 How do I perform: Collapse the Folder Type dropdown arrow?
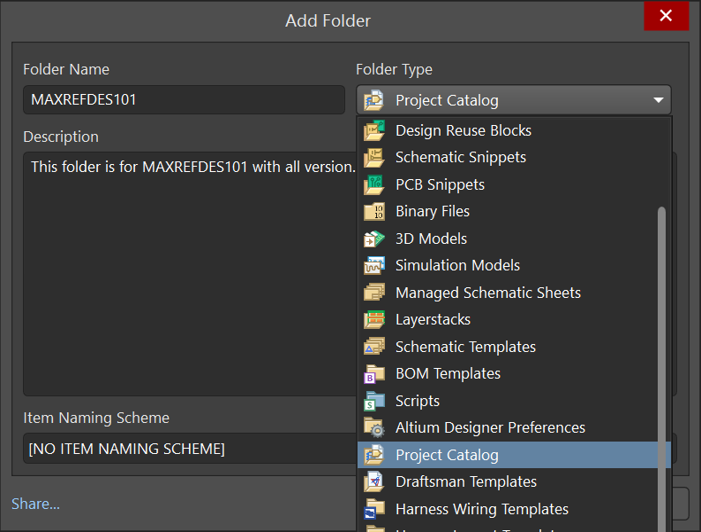pos(658,100)
